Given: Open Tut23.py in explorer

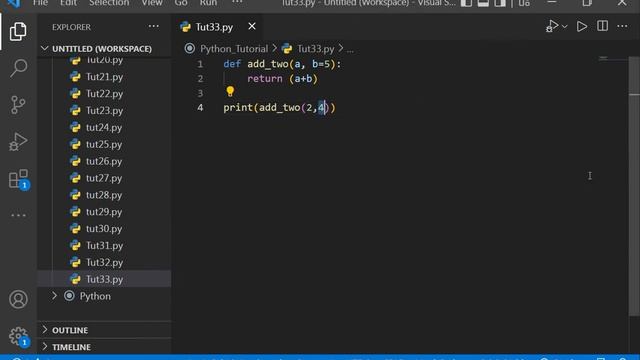Looking at the screenshot, I should point(104,110).
